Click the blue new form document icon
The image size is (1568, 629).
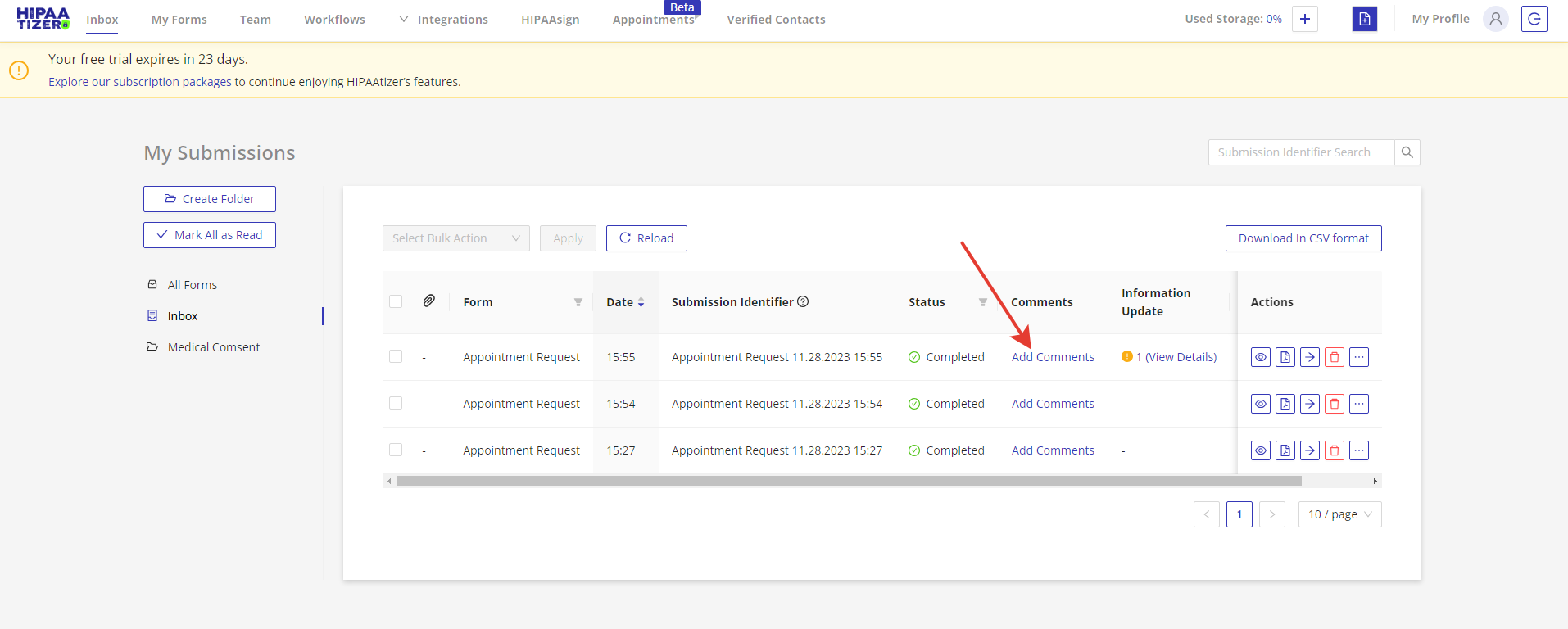tap(1364, 19)
